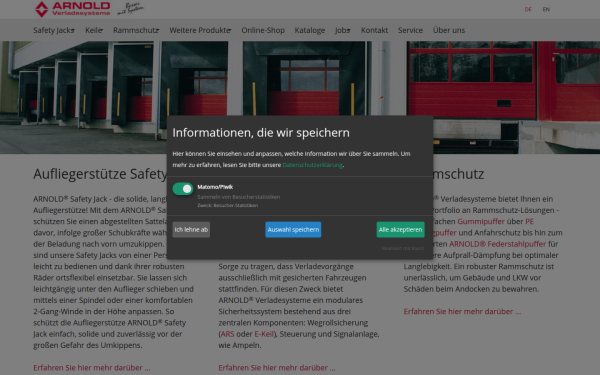The width and height of the screenshot is (600, 375).
Task: Switch language to DE
Action: [x=528, y=10]
